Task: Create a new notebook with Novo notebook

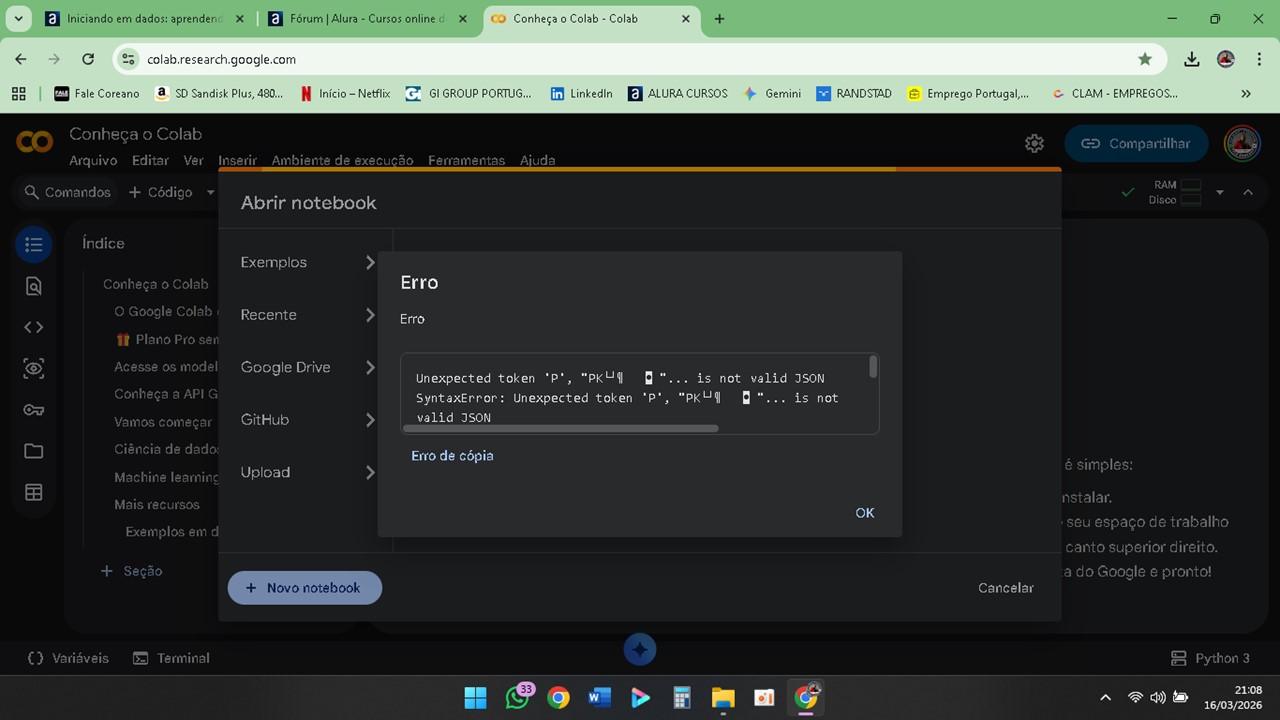Action: tap(305, 588)
